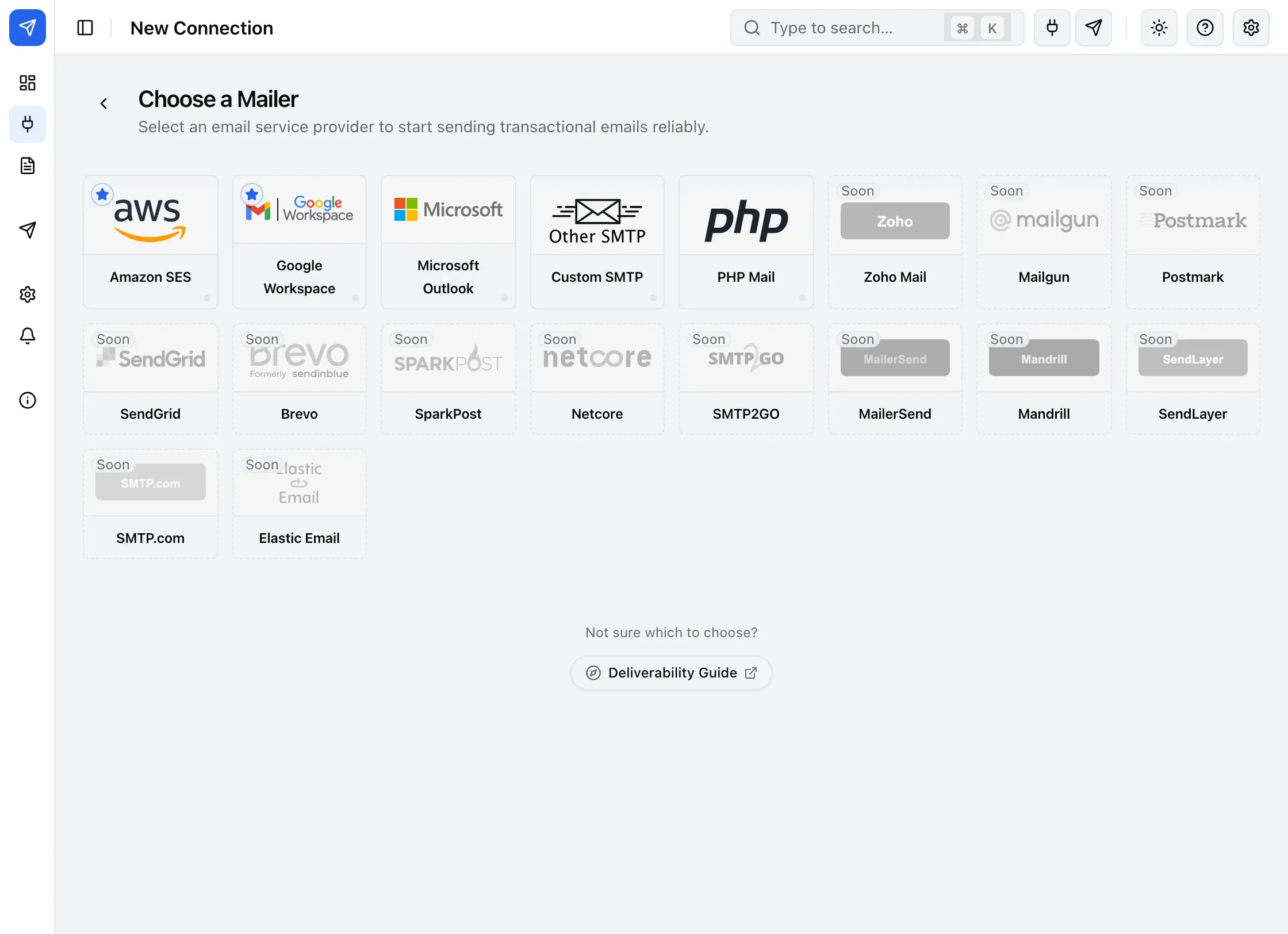This screenshot has height=934, width=1288.
Task: Click the SendGrid coming soon card
Action: pos(151,379)
